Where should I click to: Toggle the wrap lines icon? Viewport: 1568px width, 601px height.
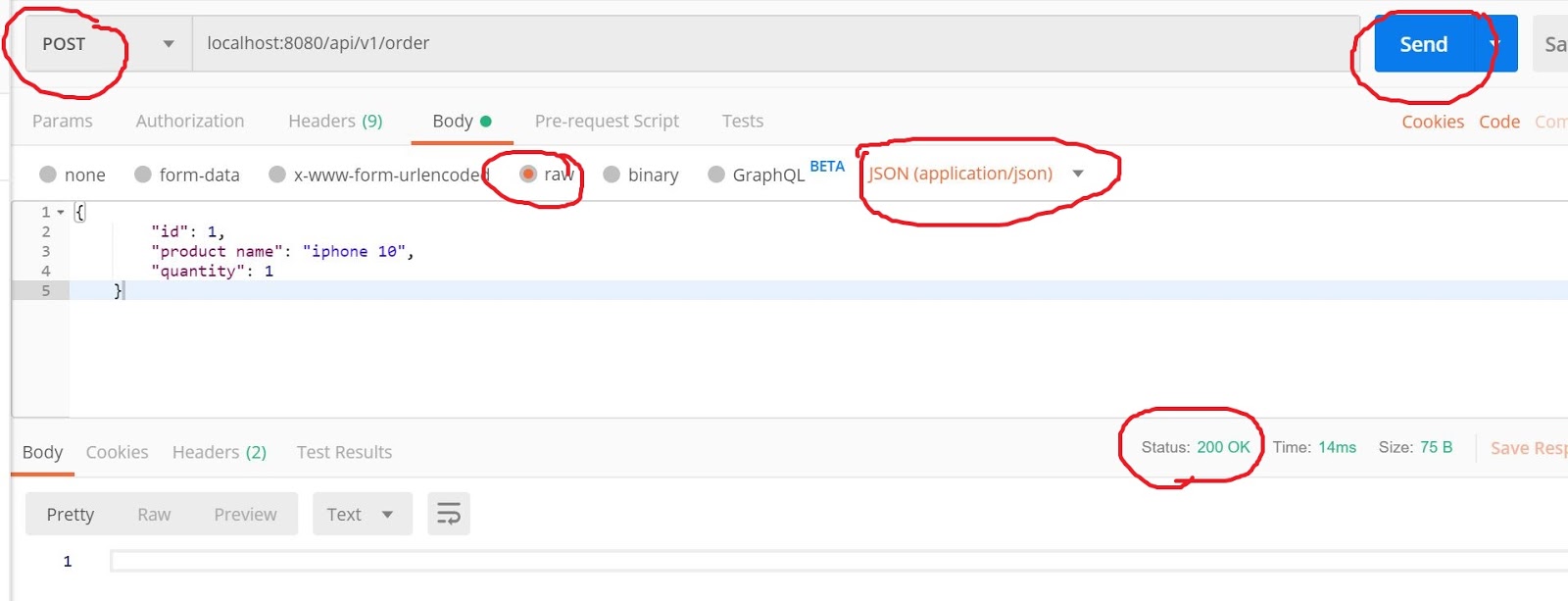point(449,513)
